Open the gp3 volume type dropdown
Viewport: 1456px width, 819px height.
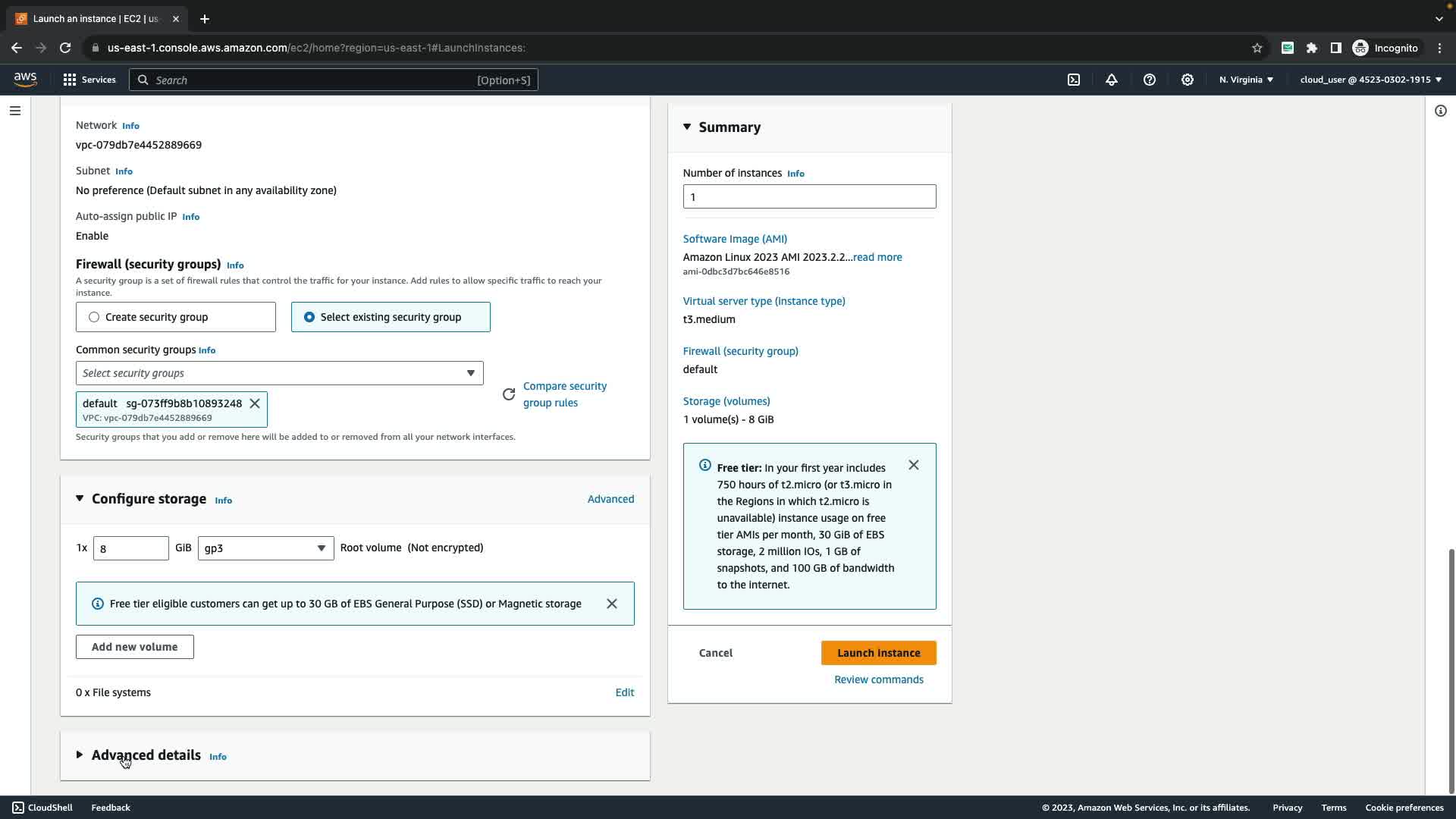pos(265,548)
